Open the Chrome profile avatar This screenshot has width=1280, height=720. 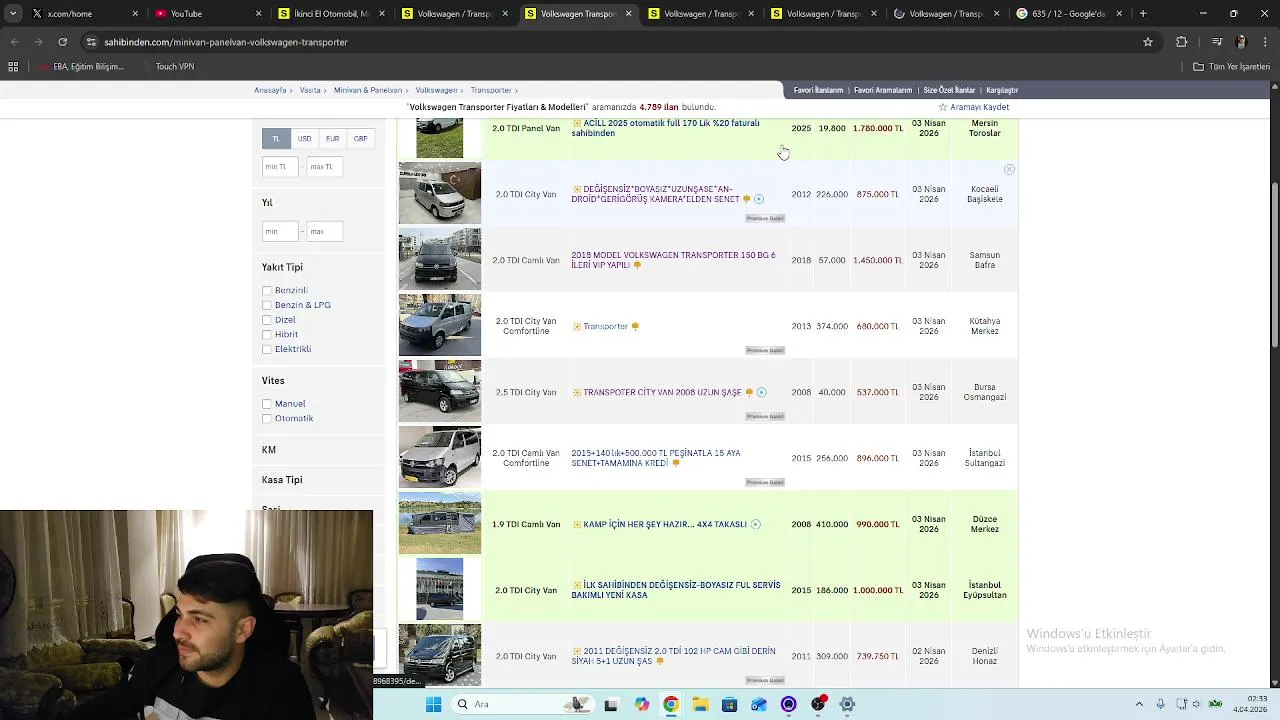coord(1241,42)
